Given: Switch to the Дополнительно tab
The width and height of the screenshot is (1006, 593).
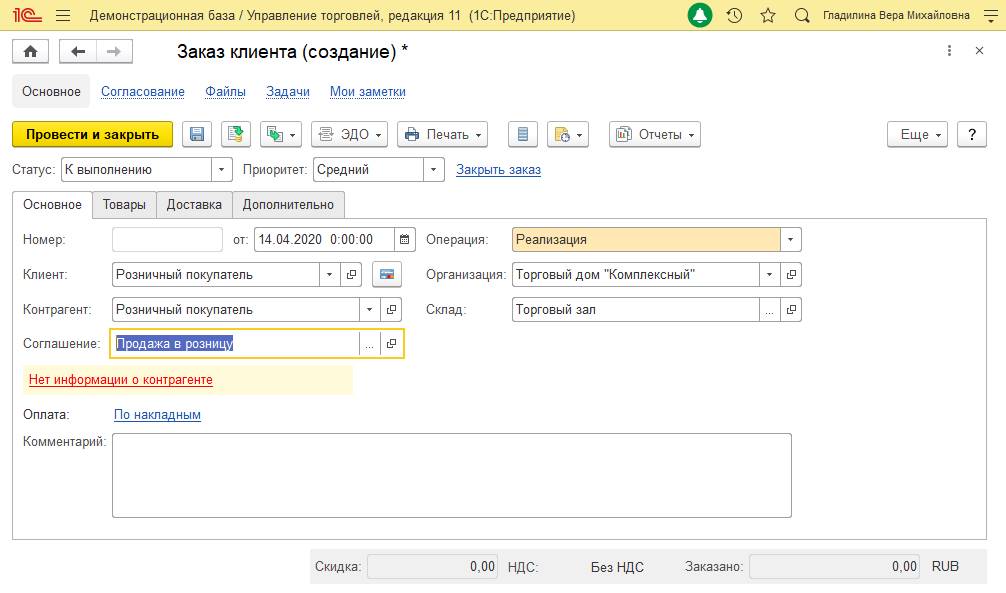Looking at the screenshot, I should point(288,205).
